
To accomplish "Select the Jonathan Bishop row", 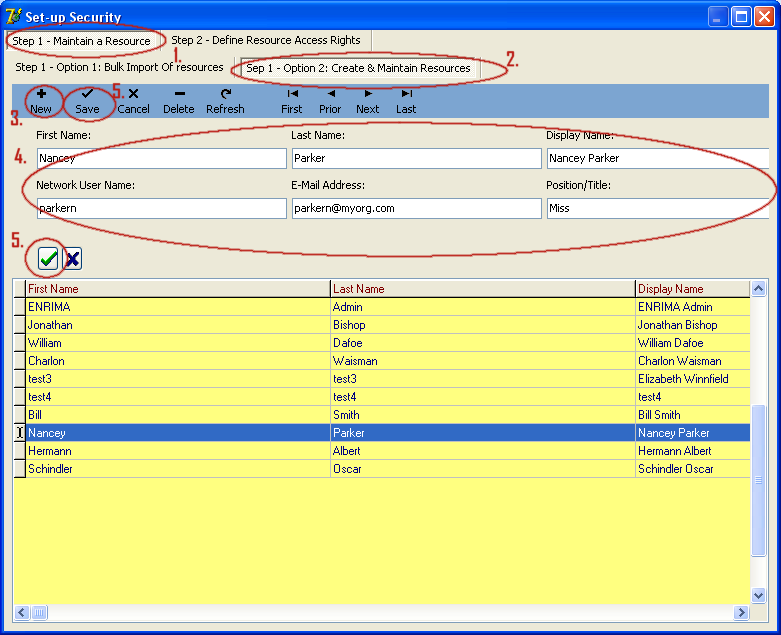I will coord(180,325).
